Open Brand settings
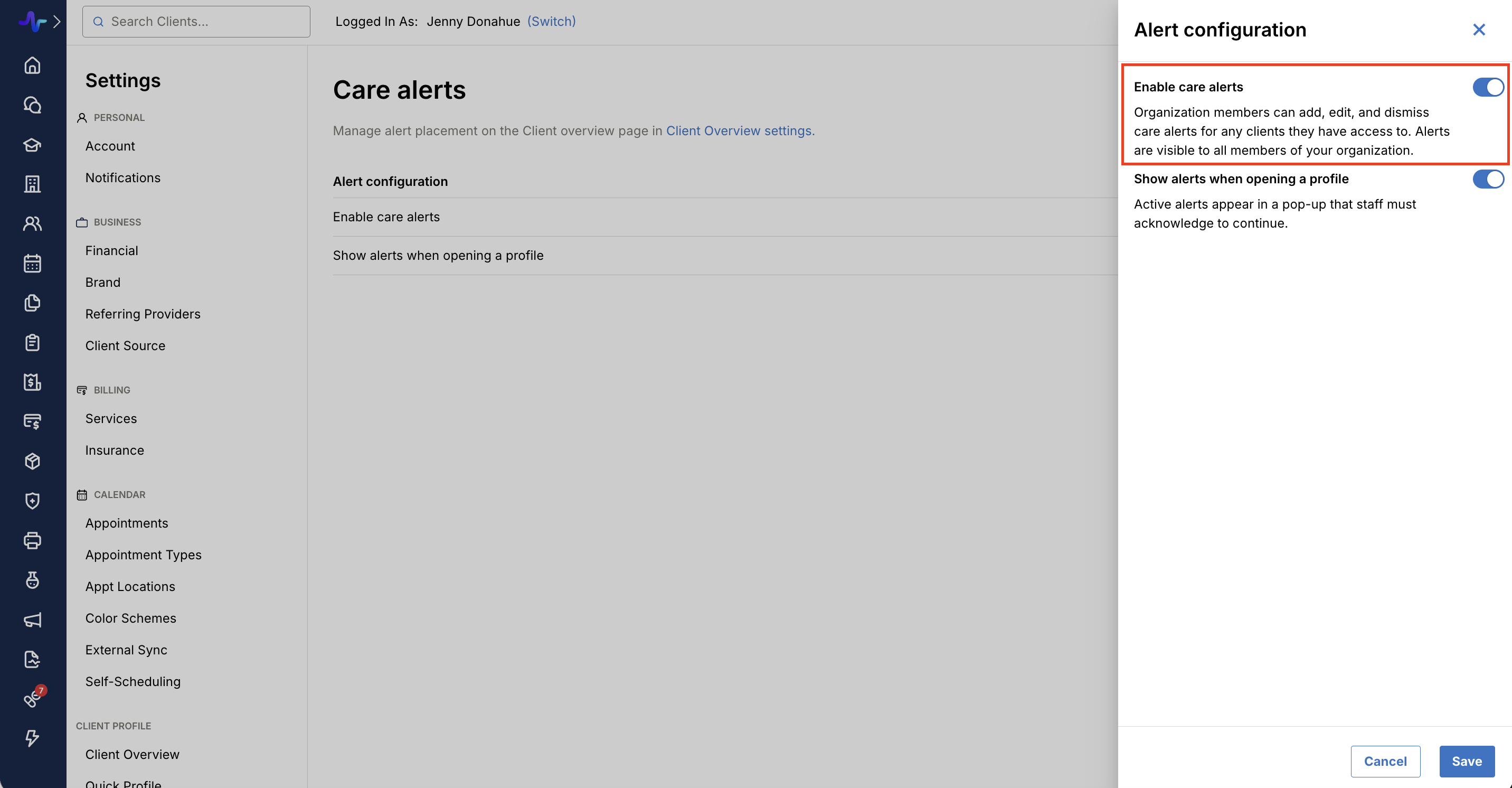 click(103, 283)
